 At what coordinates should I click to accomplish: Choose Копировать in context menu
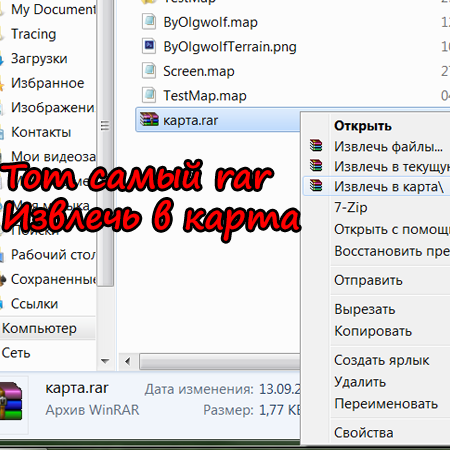373,331
